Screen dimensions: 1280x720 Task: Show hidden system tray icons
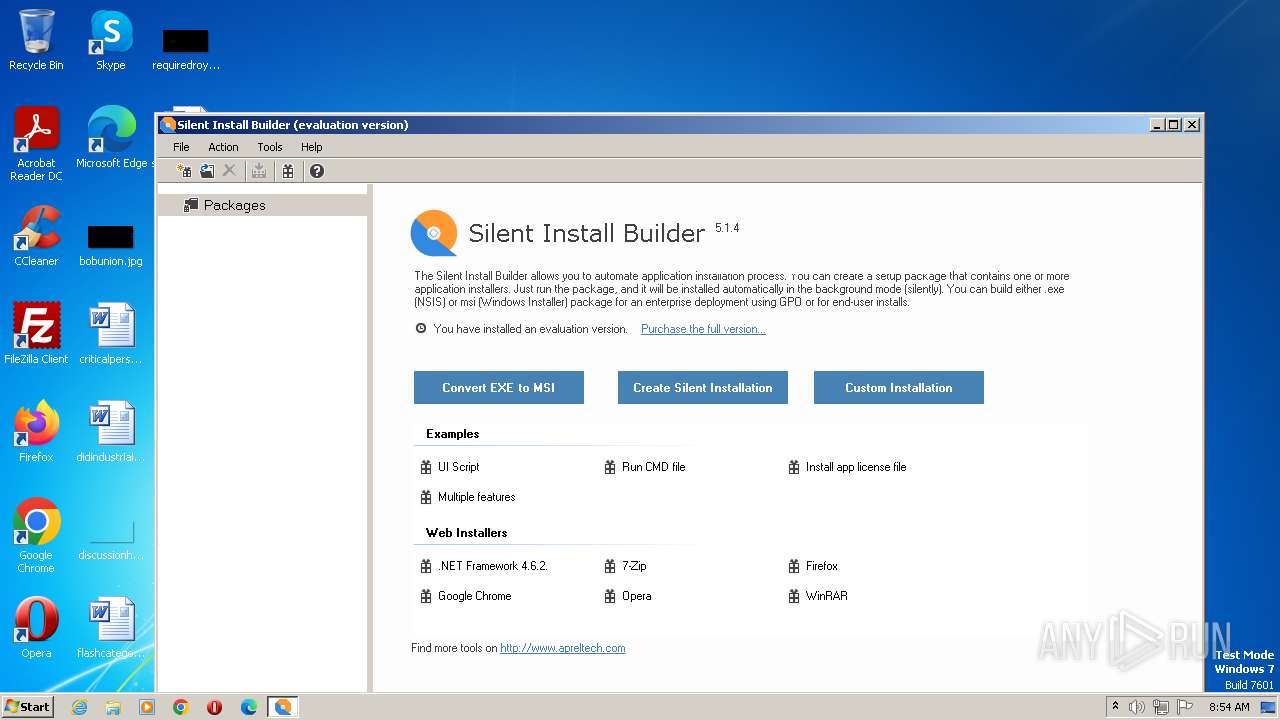(x=1115, y=706)
